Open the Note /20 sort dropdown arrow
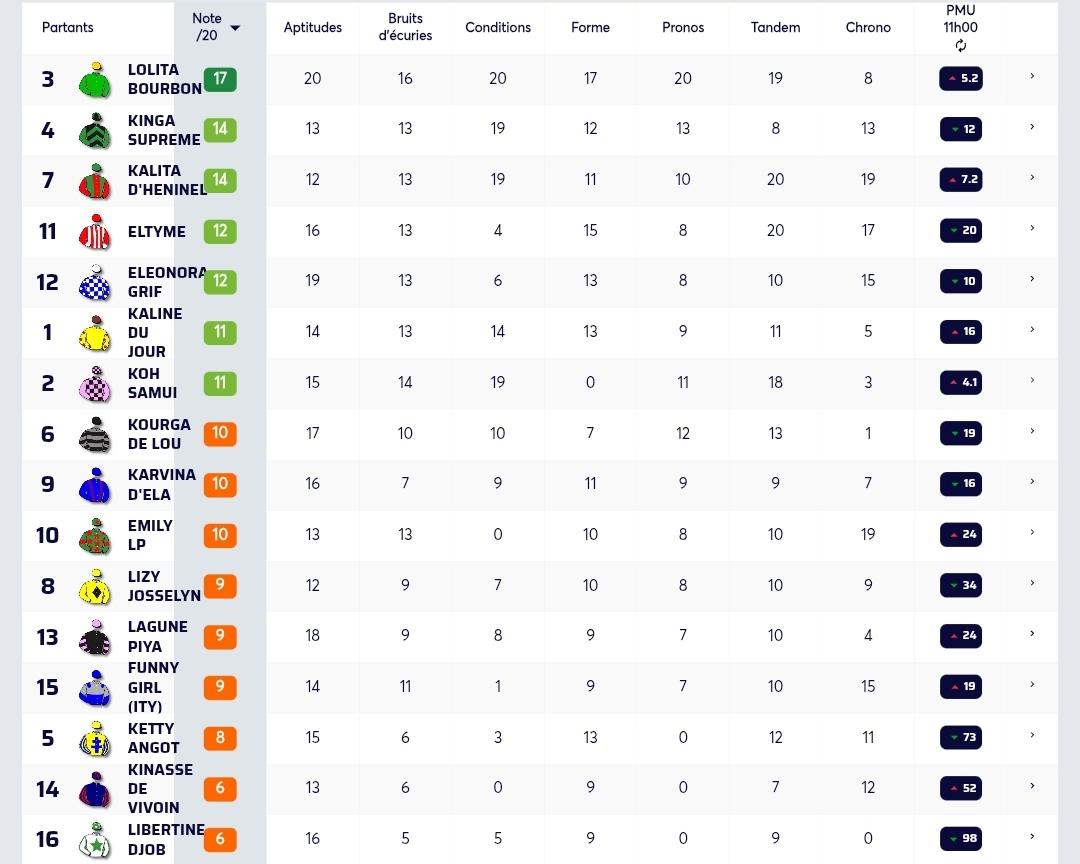1080x864 pixels. point(235,28)
